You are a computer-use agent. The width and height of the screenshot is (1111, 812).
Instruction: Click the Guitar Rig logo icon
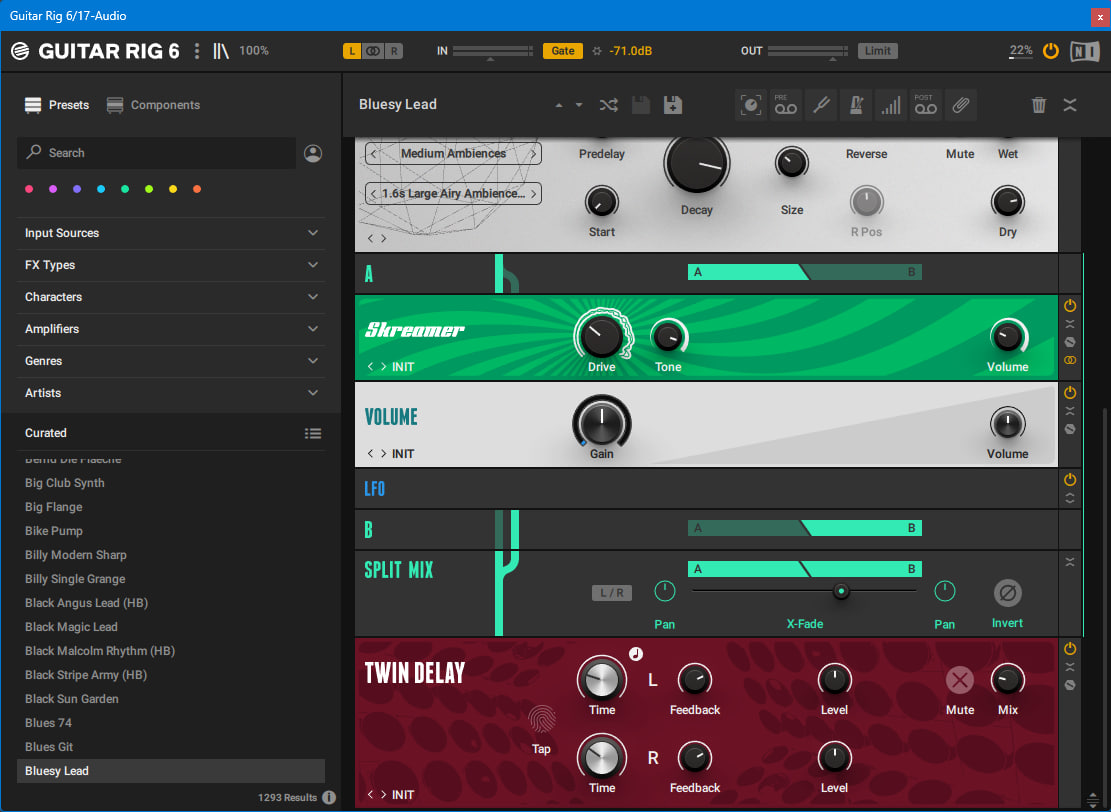20,51
